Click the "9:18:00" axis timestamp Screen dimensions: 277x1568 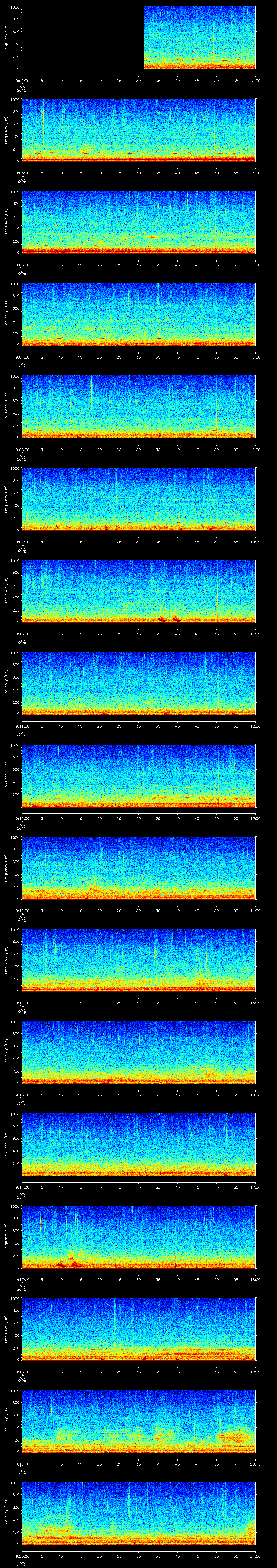point(22,1371)
